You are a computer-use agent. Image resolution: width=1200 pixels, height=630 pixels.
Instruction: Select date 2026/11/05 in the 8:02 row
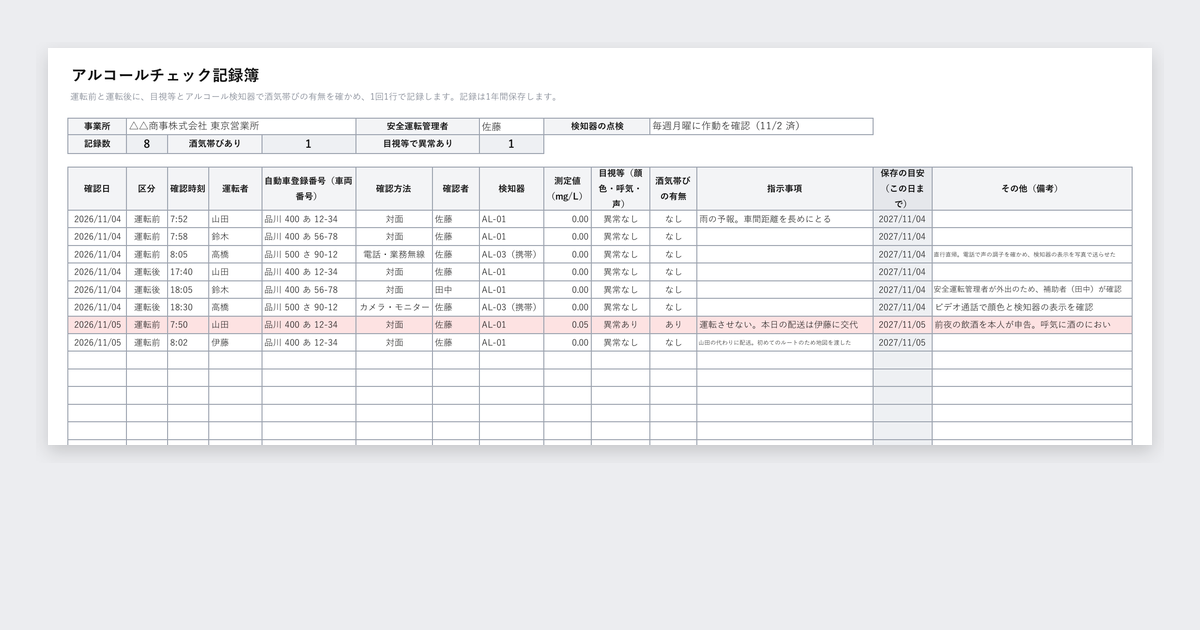click(97, 342)
